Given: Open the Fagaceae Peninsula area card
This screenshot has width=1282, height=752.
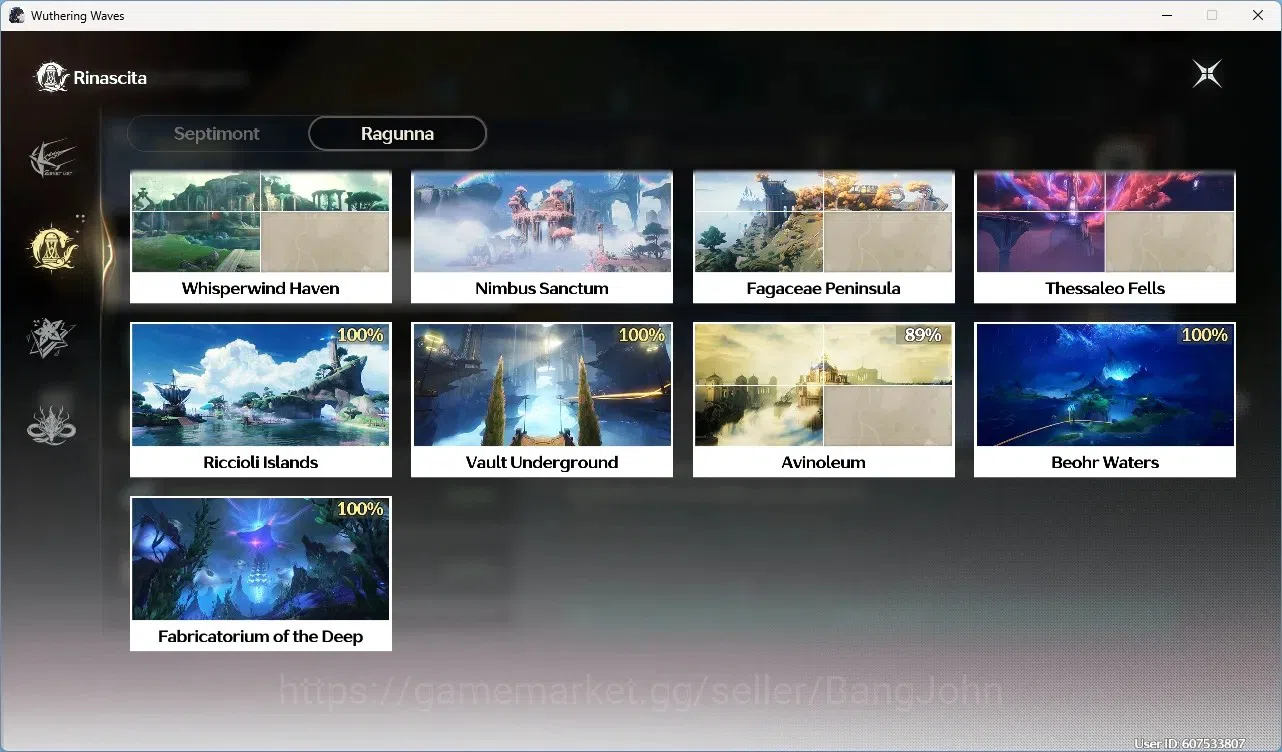Looking at the screenshot, I should (x=824, y=237).
